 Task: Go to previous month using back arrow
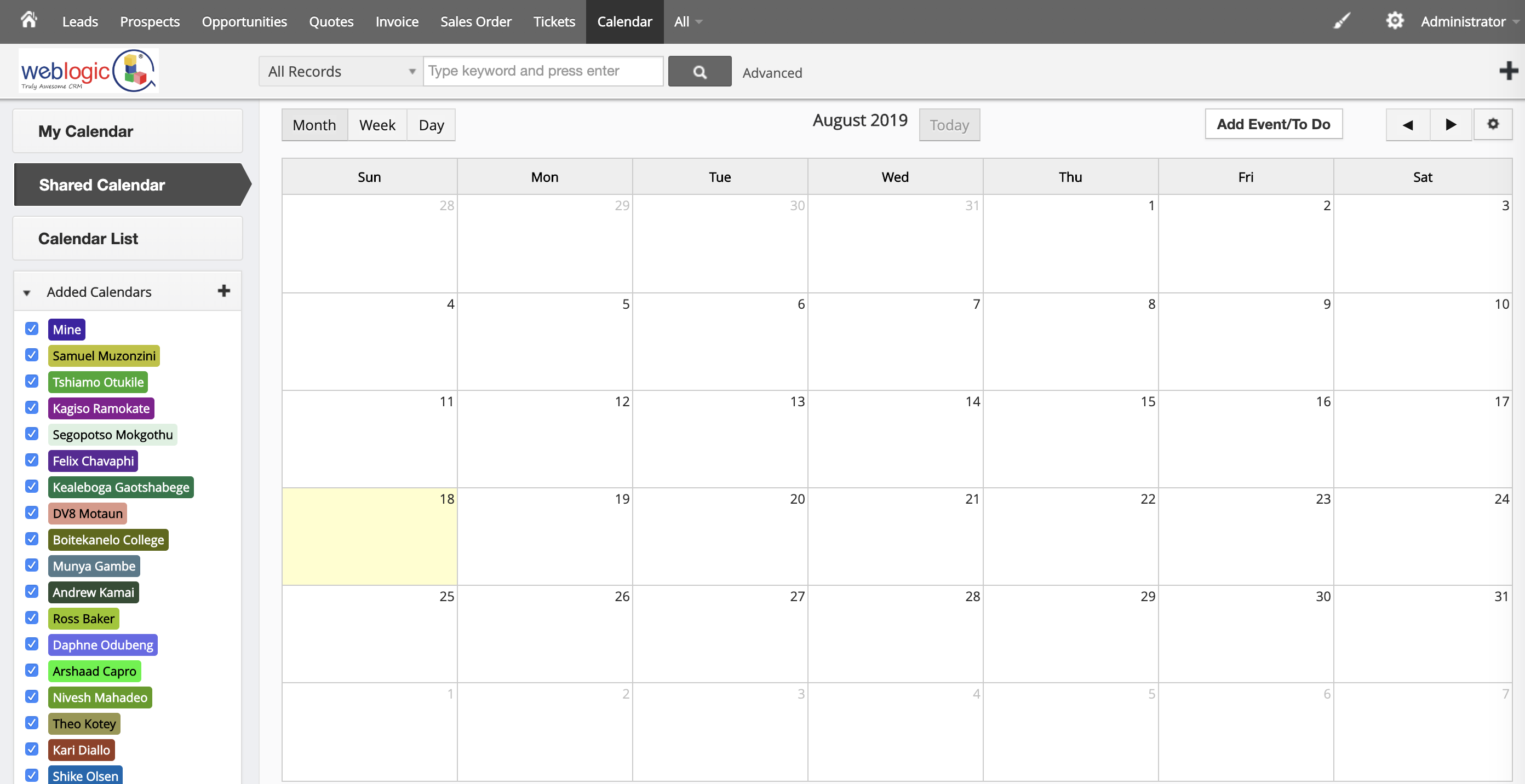[1408, 125]
